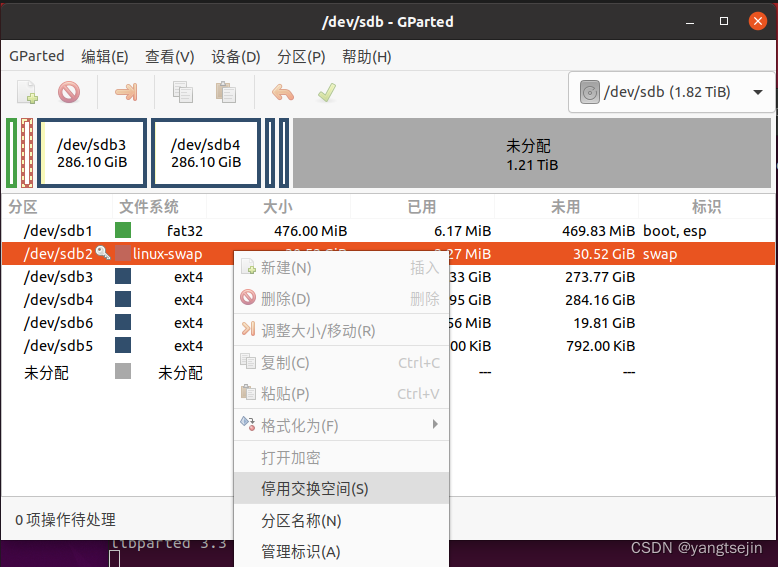Click the 0 项操作待处理 status text
This screenshot has width=778, height=567.
pyautogui.click(x=65, y=519)
